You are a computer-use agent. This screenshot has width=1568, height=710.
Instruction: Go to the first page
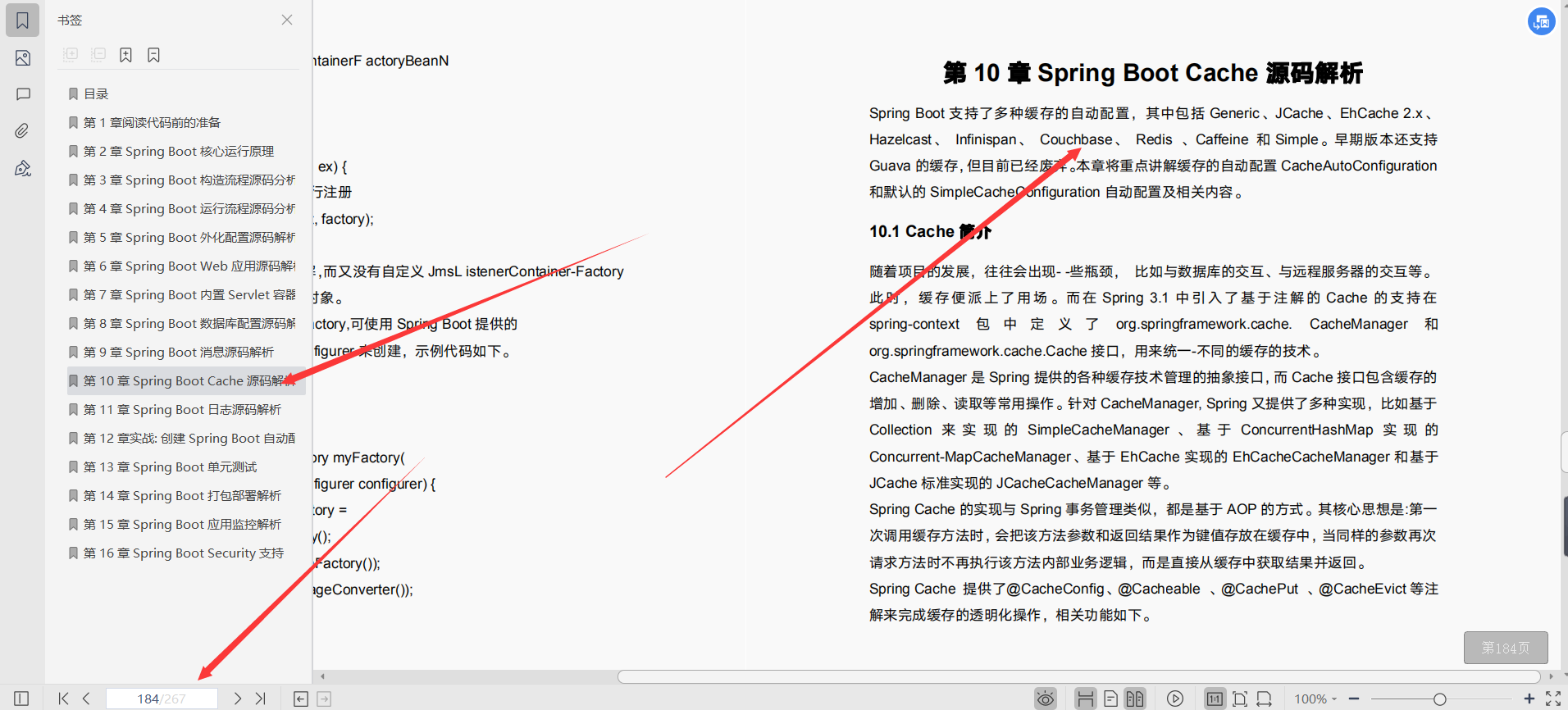click(63, 699)
